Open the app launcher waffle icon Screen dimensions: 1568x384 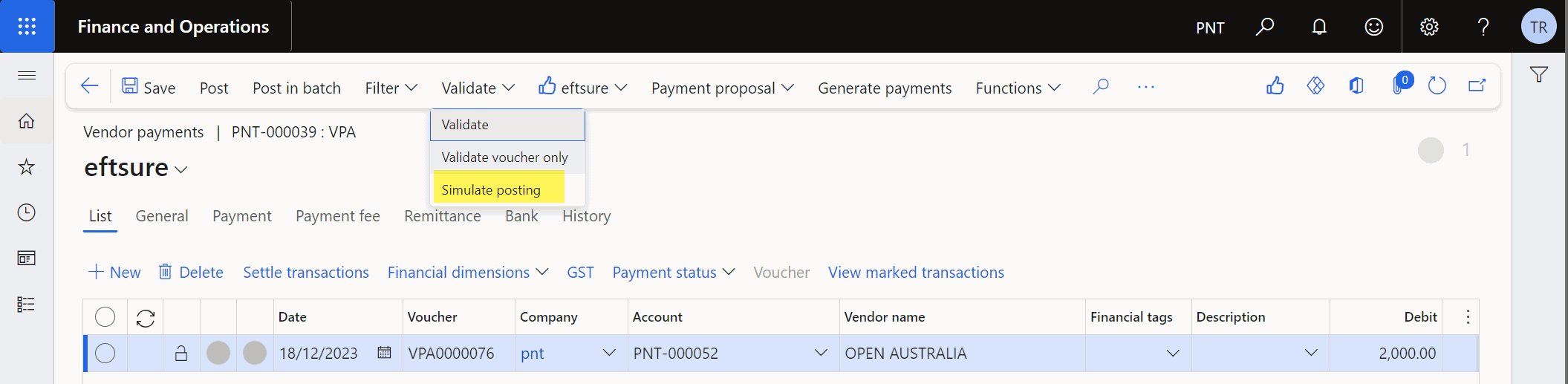pos(27,27)
